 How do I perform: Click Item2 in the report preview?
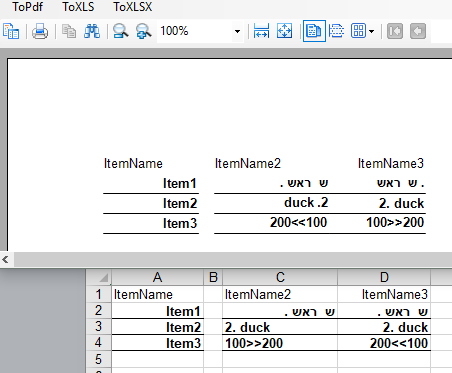click(x=180, y=203)
